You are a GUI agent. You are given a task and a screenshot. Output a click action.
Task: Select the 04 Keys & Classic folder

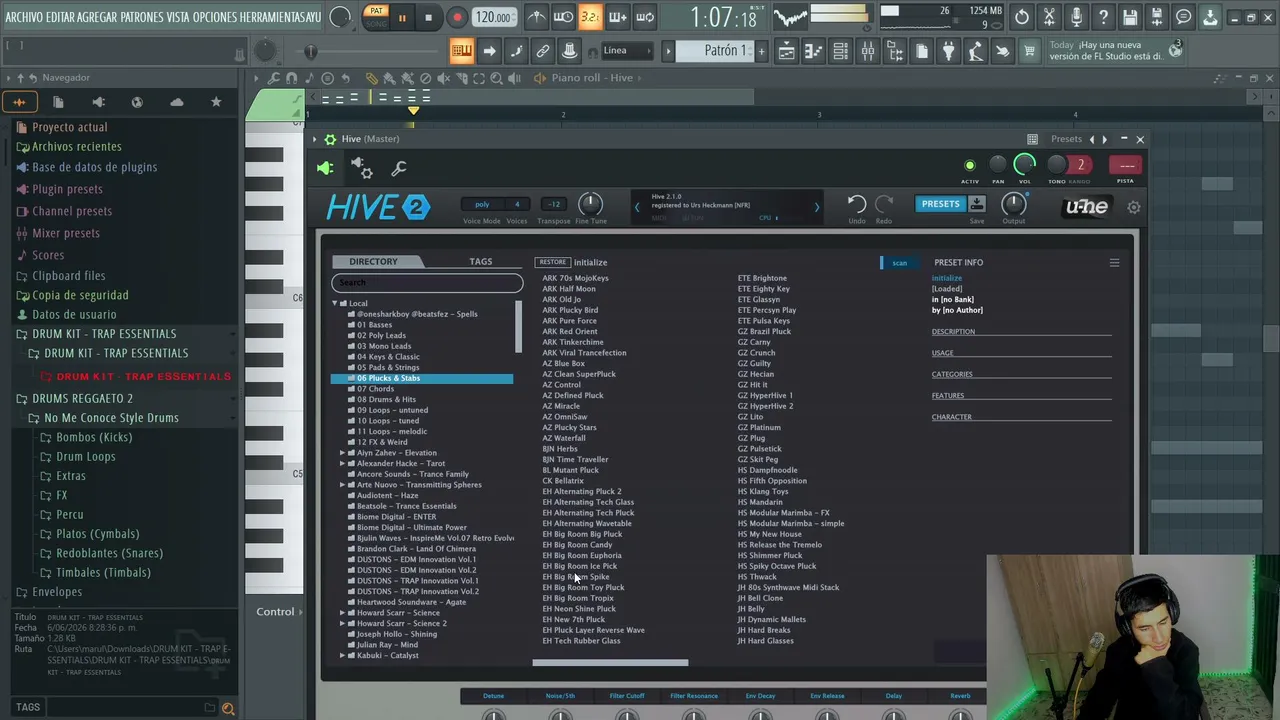(x=388, y=357)
